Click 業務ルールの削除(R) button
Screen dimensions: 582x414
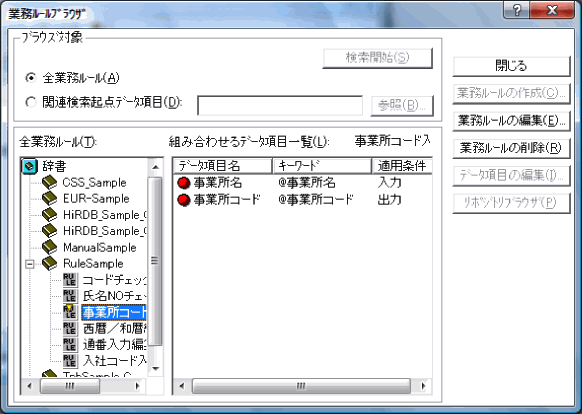511,148
